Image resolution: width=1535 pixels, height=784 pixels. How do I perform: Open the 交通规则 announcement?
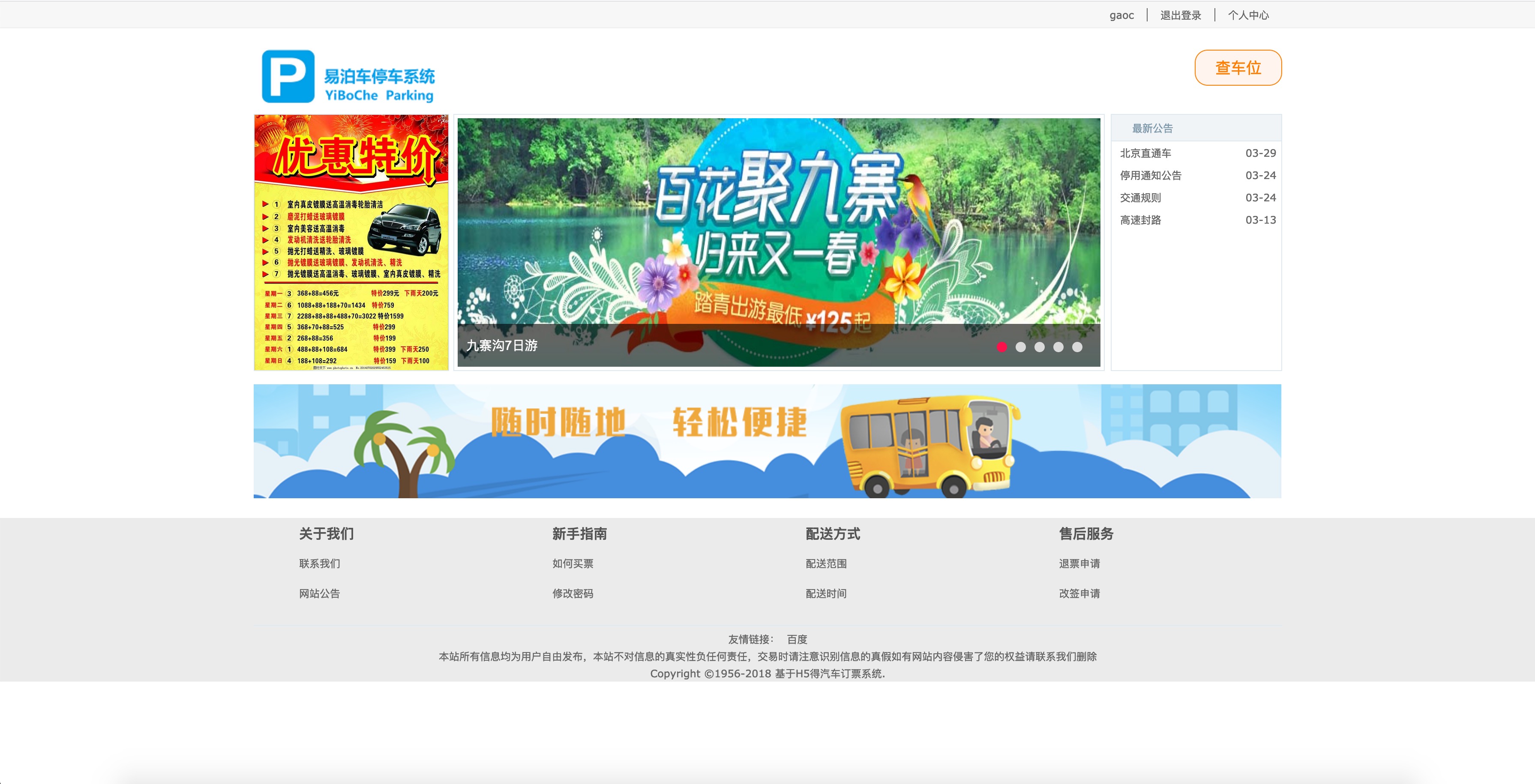(x=1140, y=197)
